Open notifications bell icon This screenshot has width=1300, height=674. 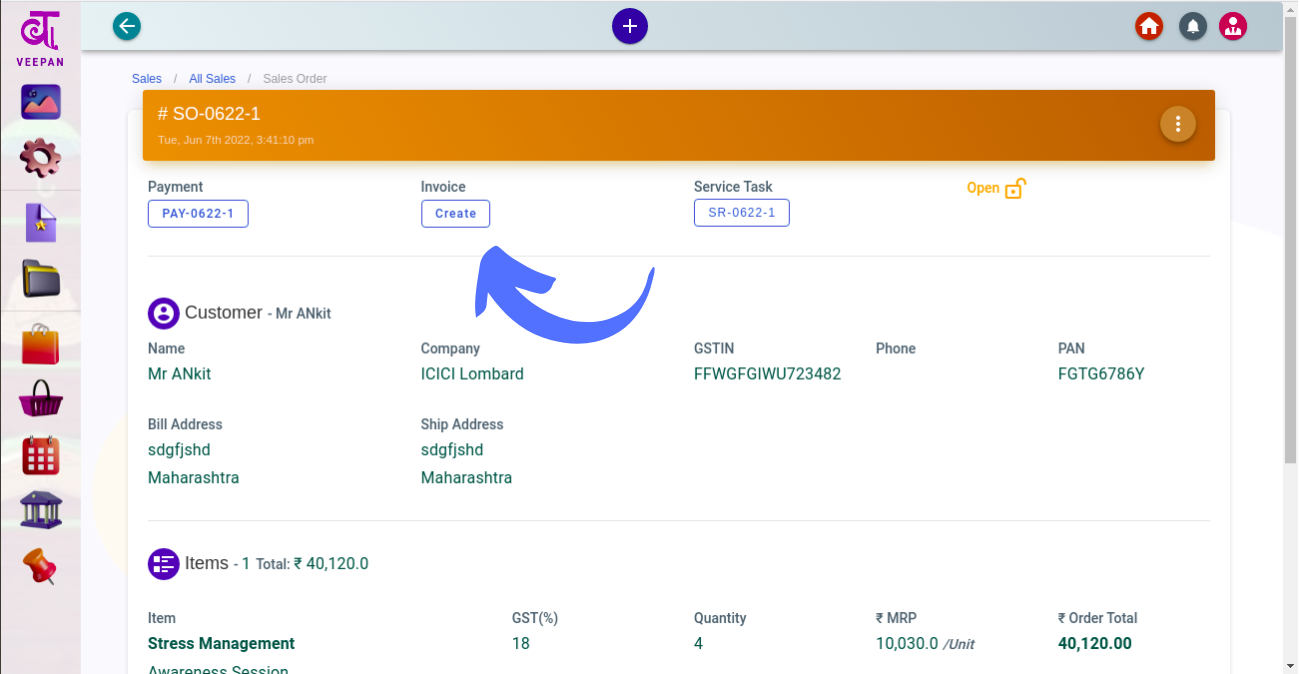(1192, 26)
